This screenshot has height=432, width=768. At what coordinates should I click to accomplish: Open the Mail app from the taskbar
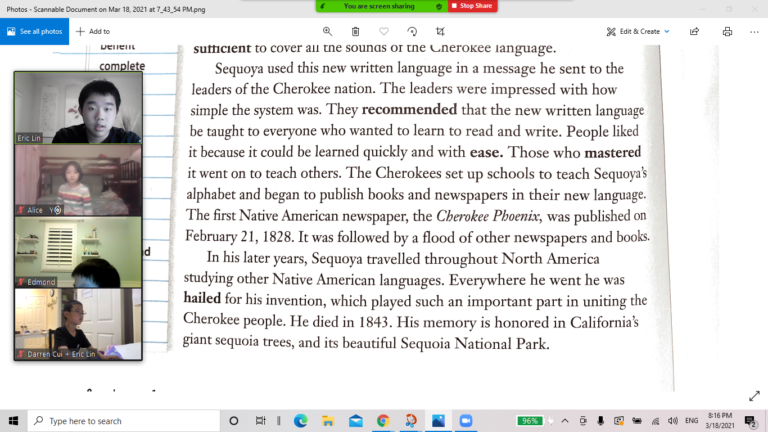(356, 421)
